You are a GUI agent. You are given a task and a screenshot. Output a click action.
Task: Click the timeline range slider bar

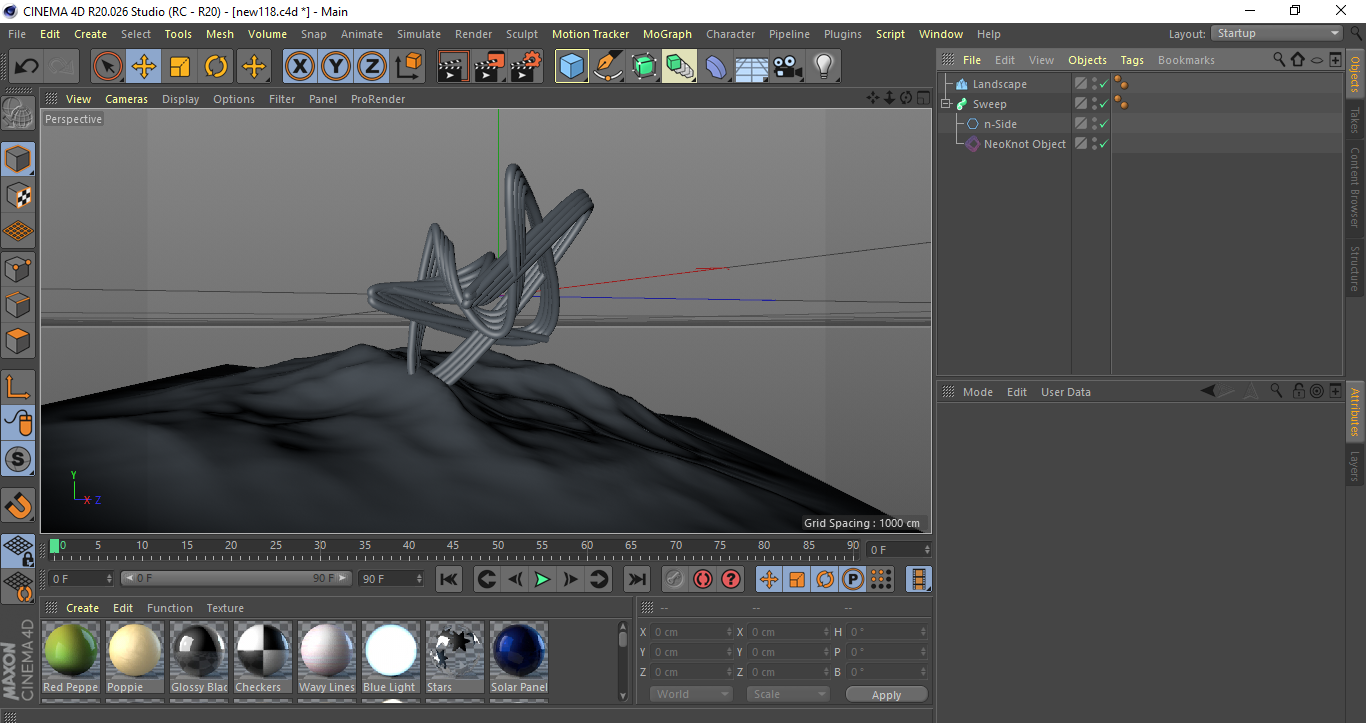point(236,578)
